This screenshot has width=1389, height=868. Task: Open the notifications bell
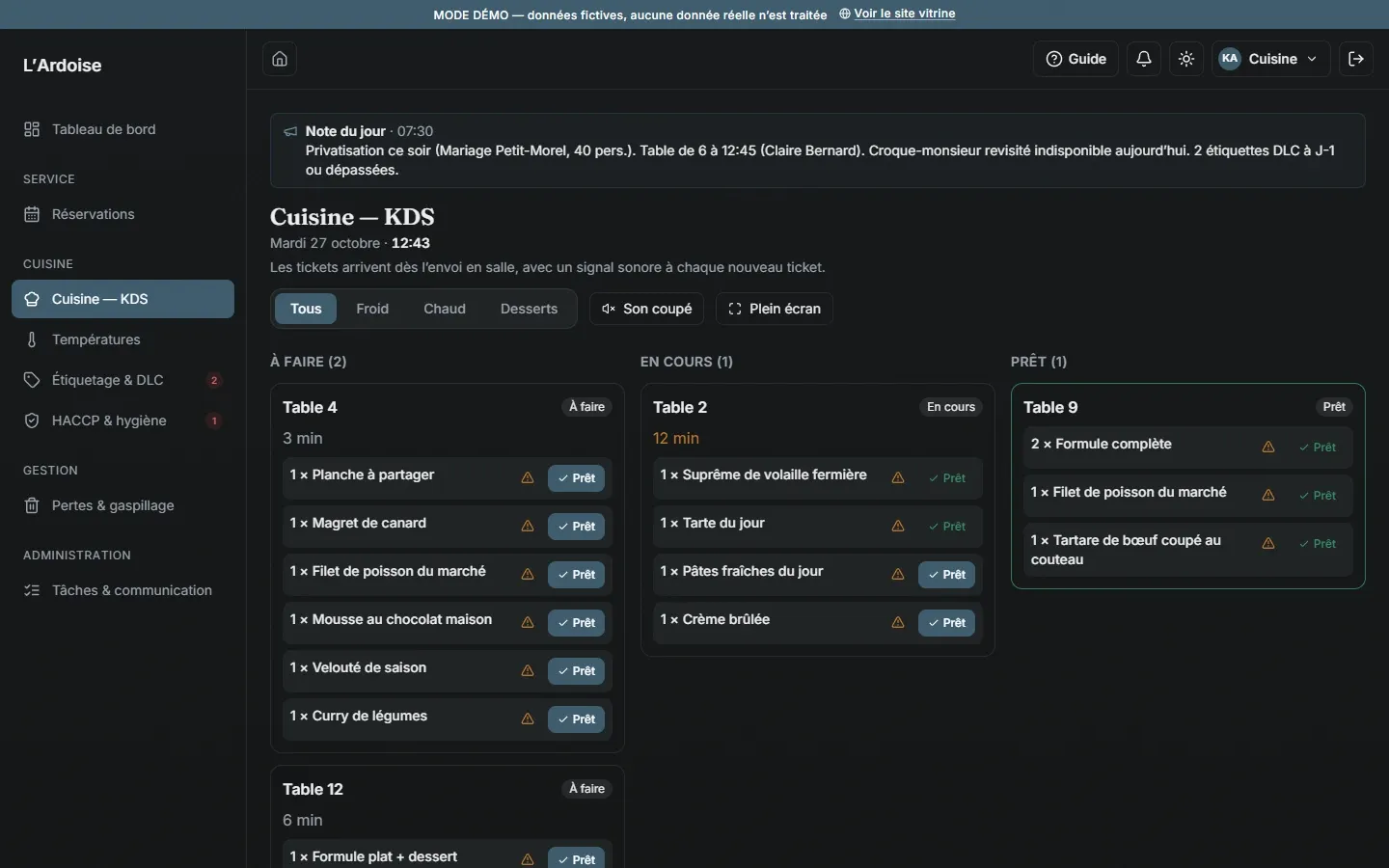click(1144, 59)
